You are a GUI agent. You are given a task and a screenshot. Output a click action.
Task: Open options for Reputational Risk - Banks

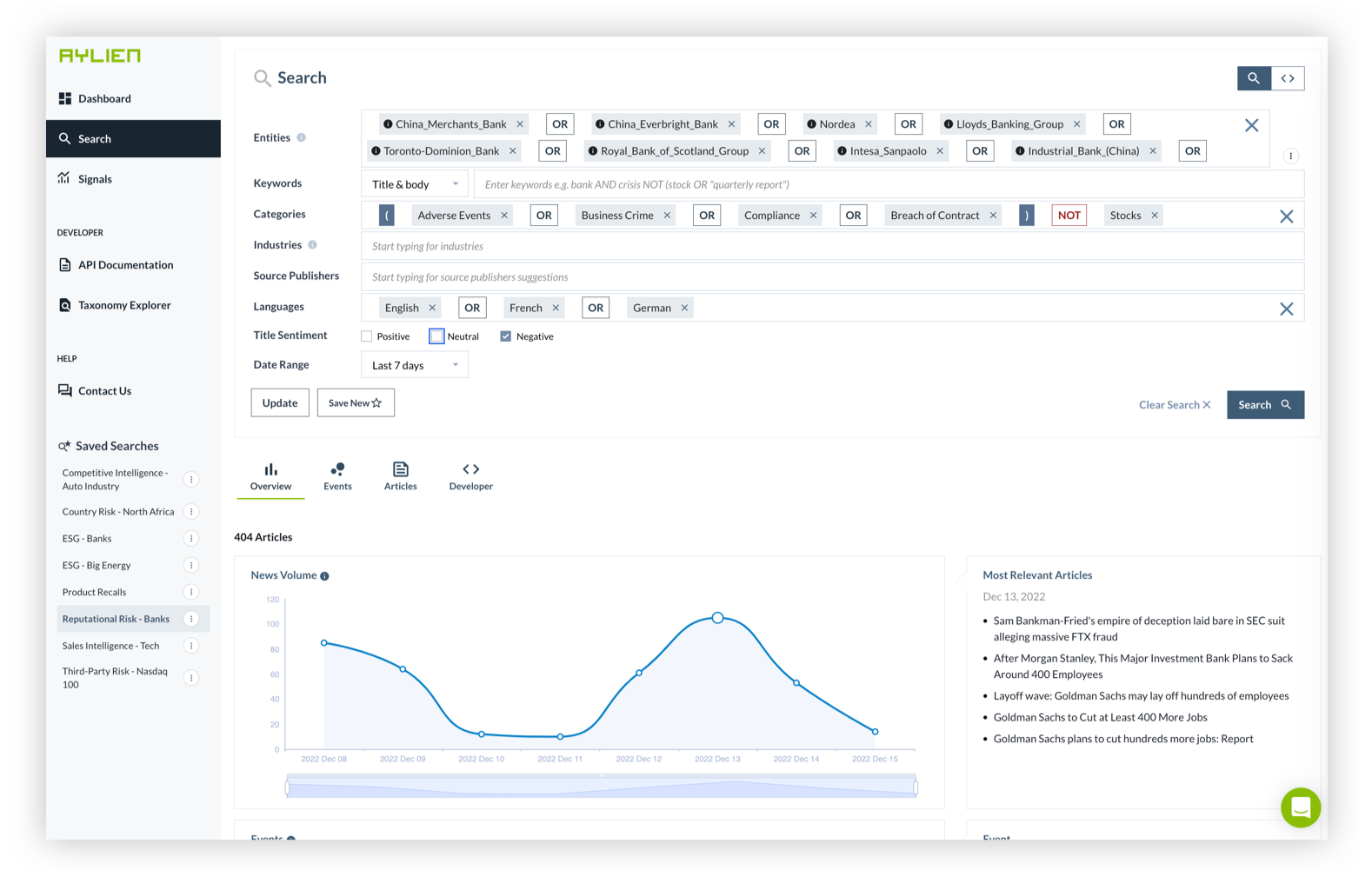(x=191, y=619)
